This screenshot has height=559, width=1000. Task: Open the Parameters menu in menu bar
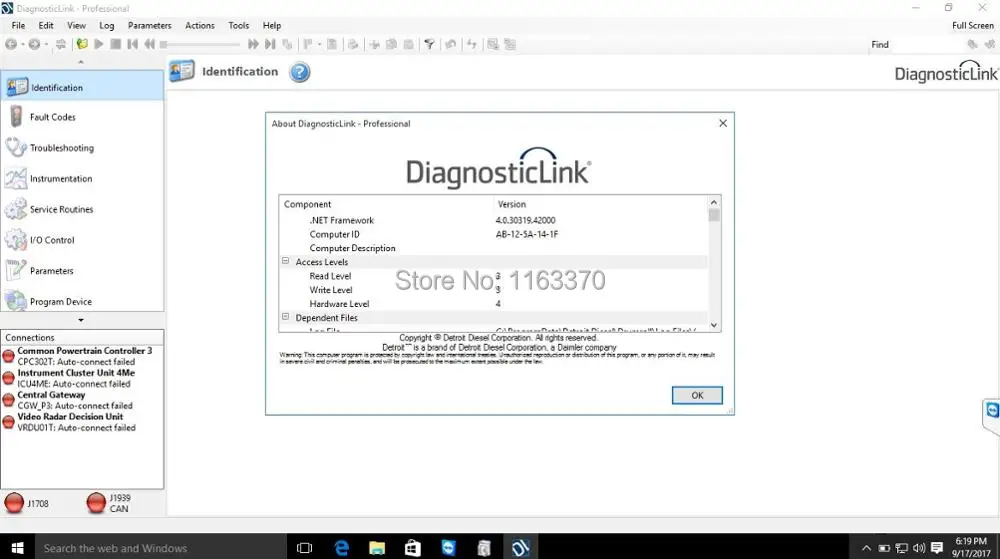point(149,25)
